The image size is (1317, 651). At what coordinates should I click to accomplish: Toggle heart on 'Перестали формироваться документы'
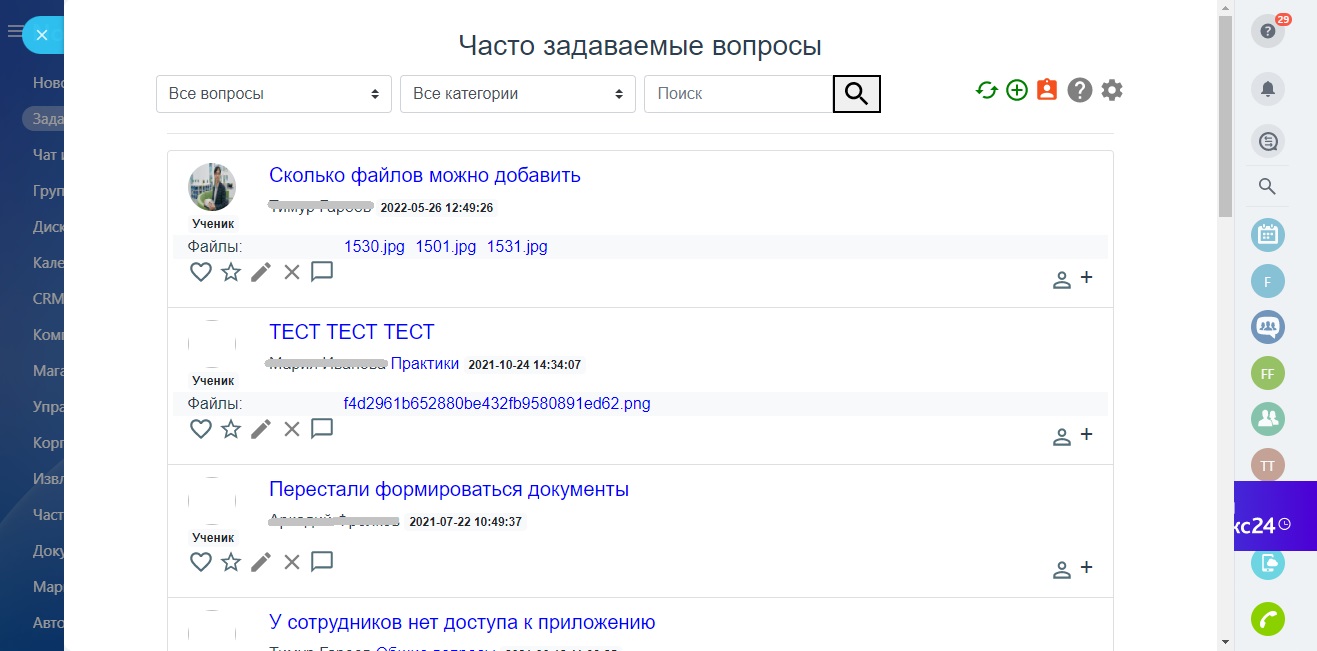pyautogui.click(x=201, y=562)
